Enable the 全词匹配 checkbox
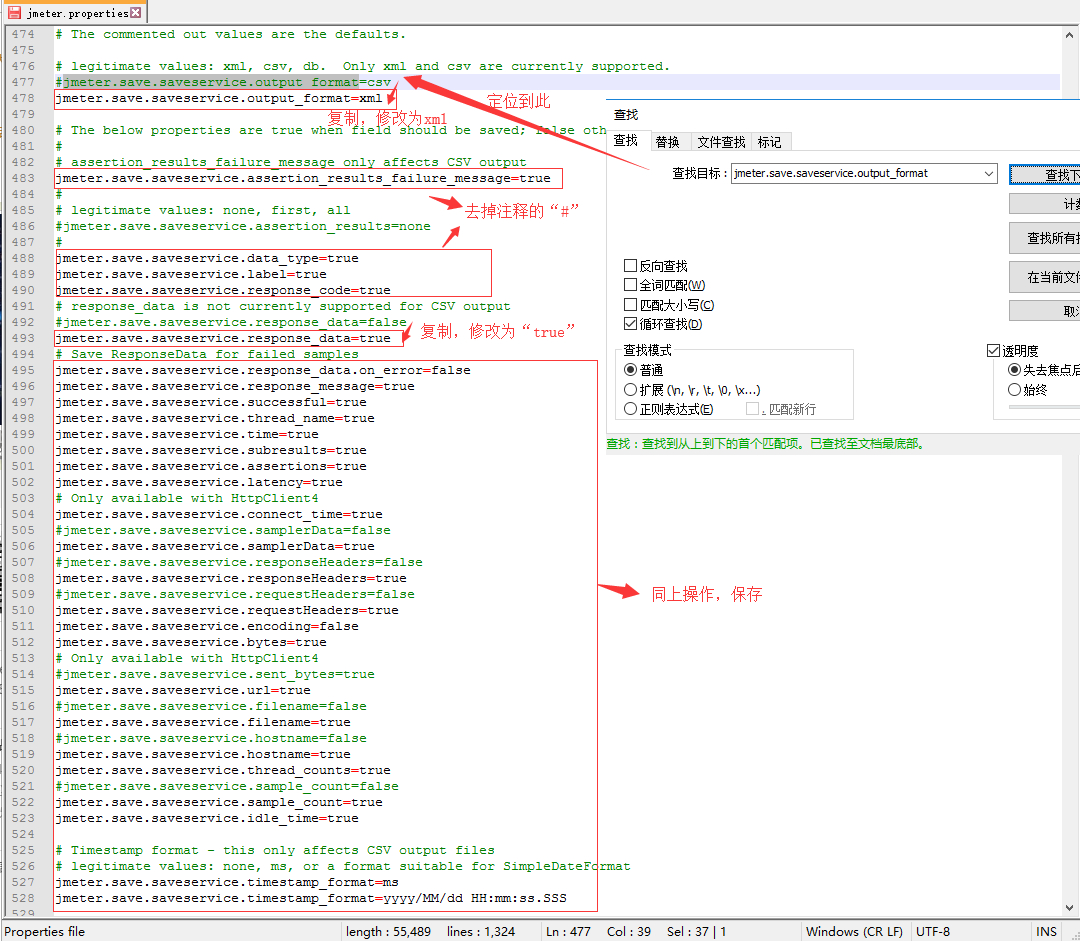 (630, 285)
